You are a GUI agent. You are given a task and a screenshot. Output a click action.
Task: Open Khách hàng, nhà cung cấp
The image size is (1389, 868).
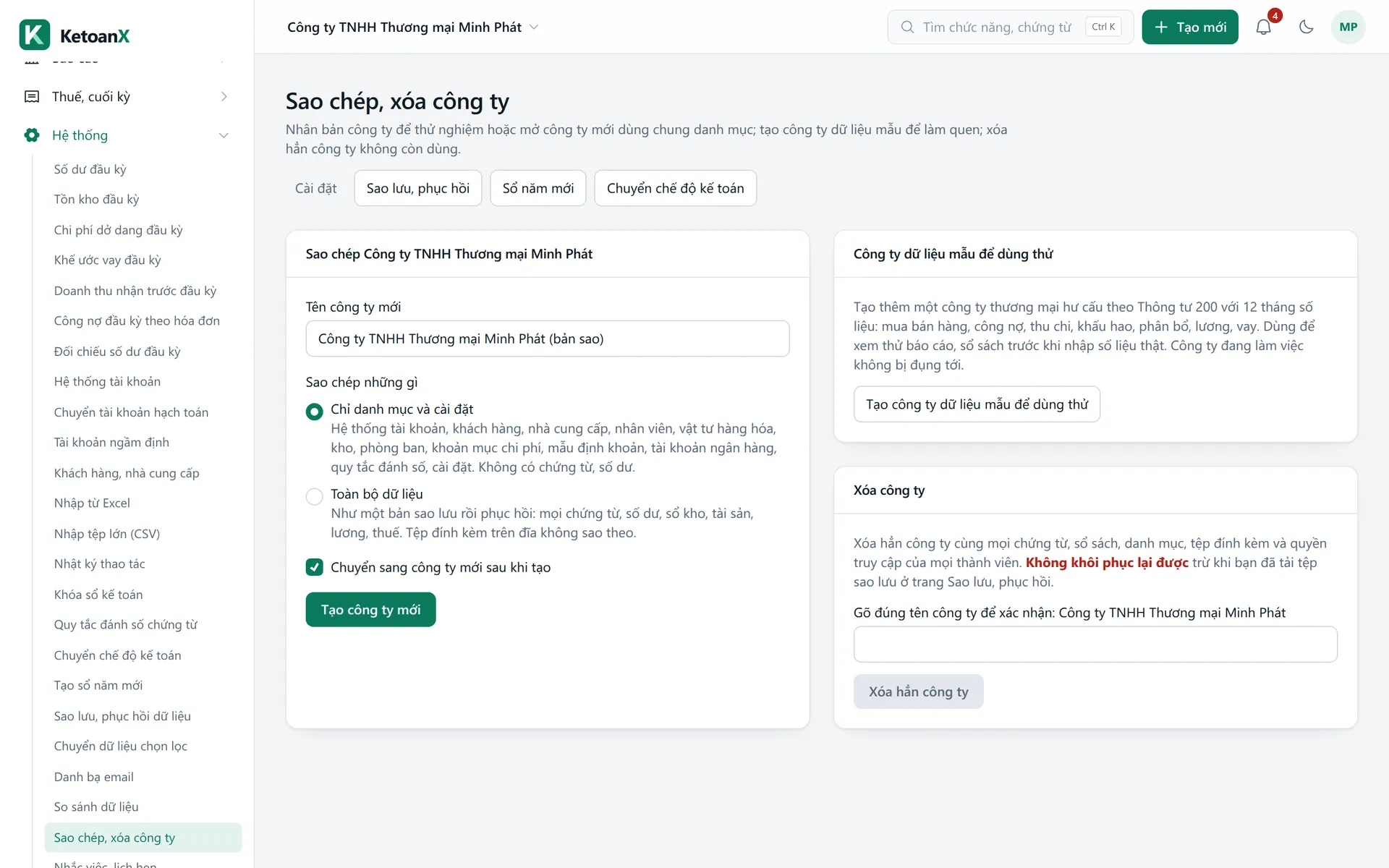point(143,473)
